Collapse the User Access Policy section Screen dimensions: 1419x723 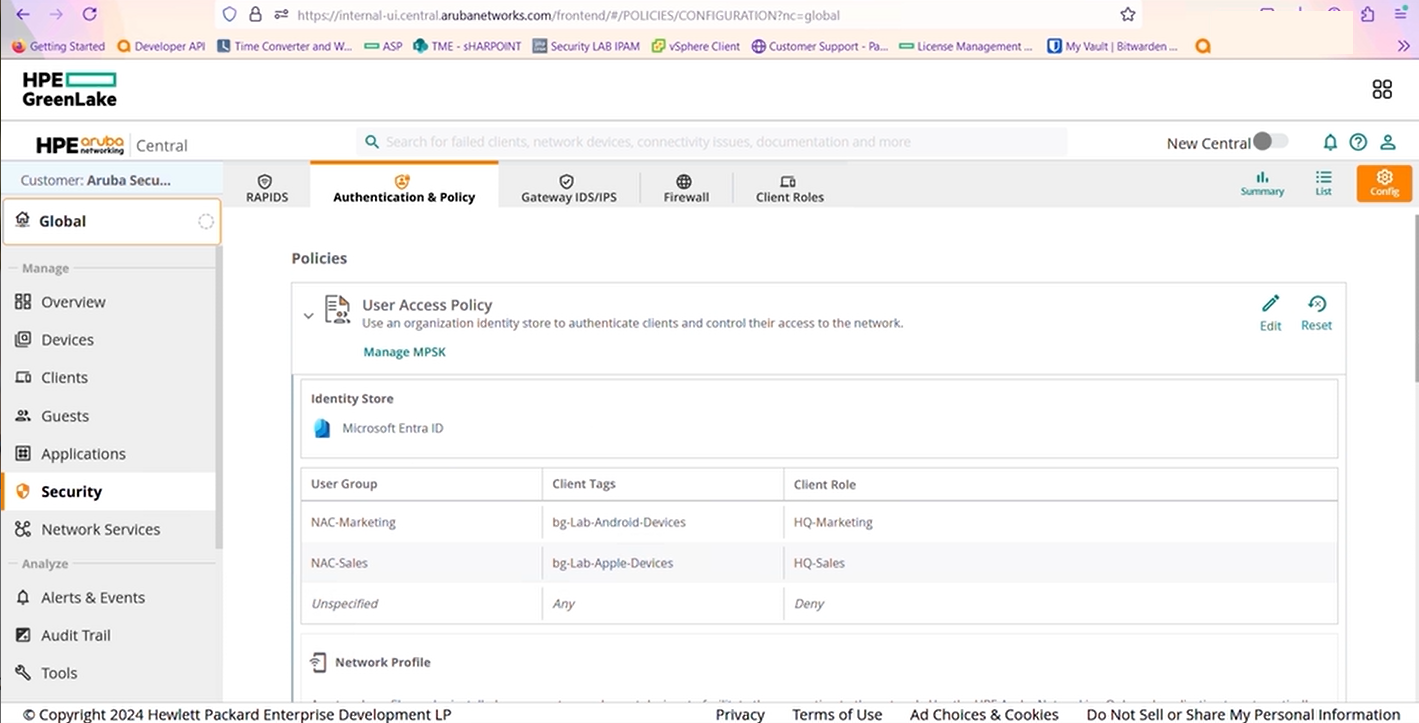309,315
